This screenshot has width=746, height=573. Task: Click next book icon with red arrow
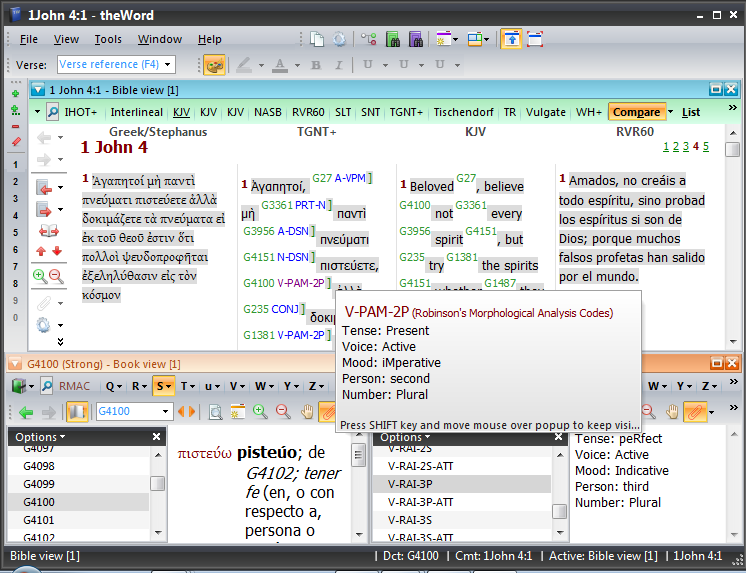point(44,209)
